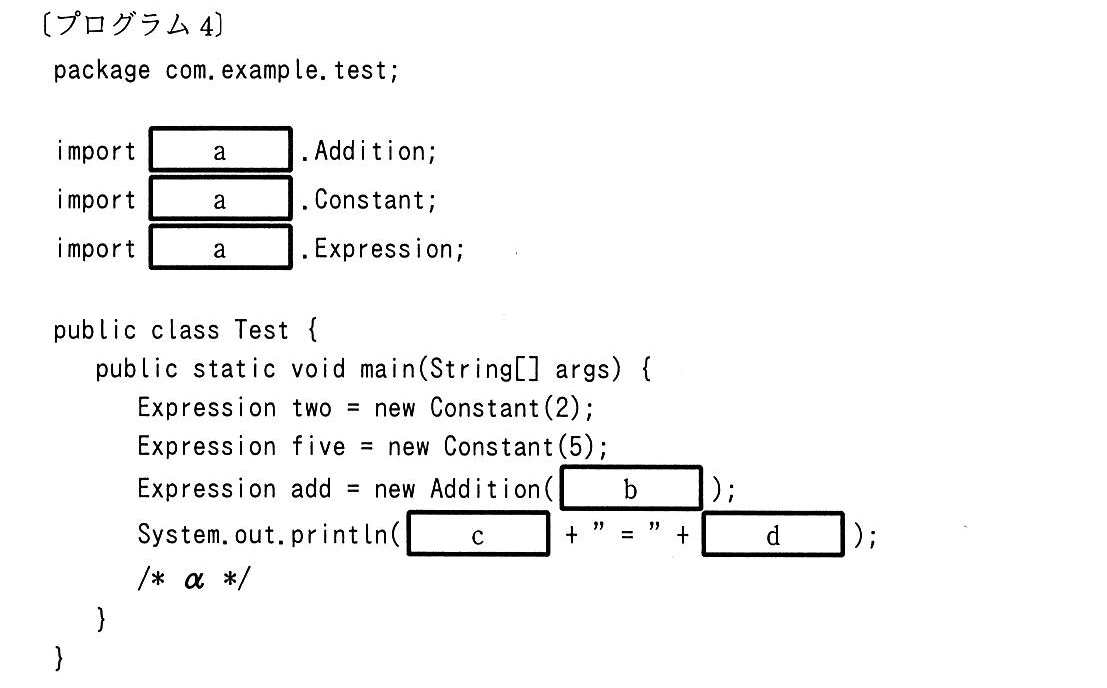This screenshot has height=688, width=1107.
Task: Click the main method signature line
Action: (373, 369)
